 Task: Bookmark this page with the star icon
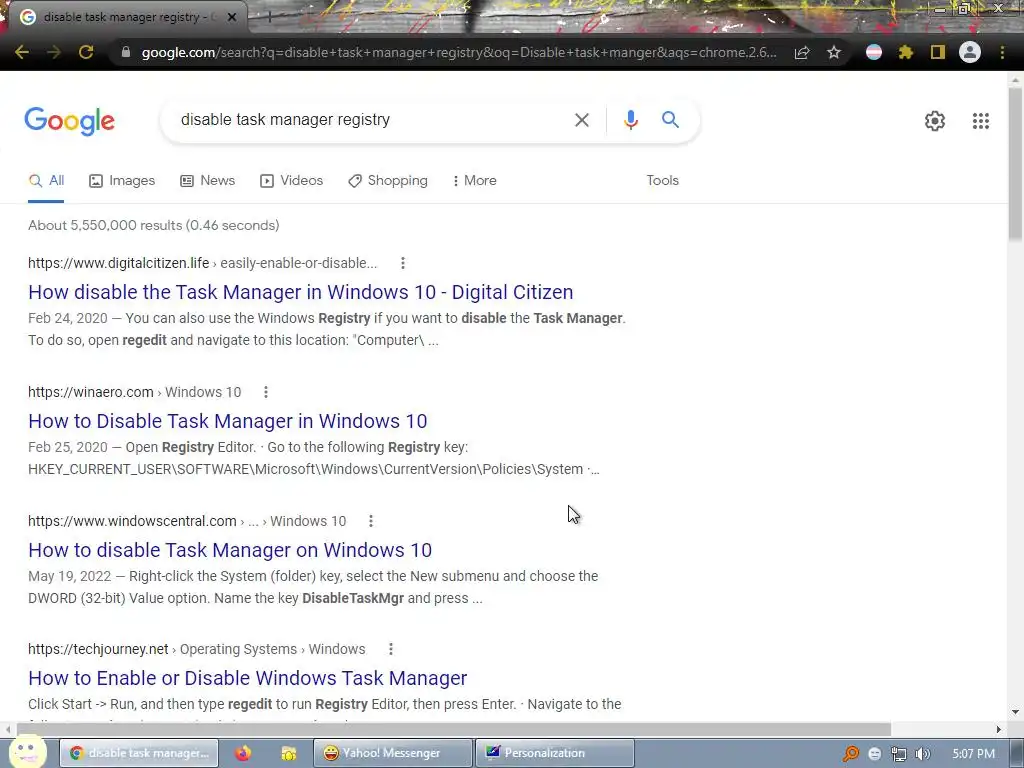coord(834,52)
